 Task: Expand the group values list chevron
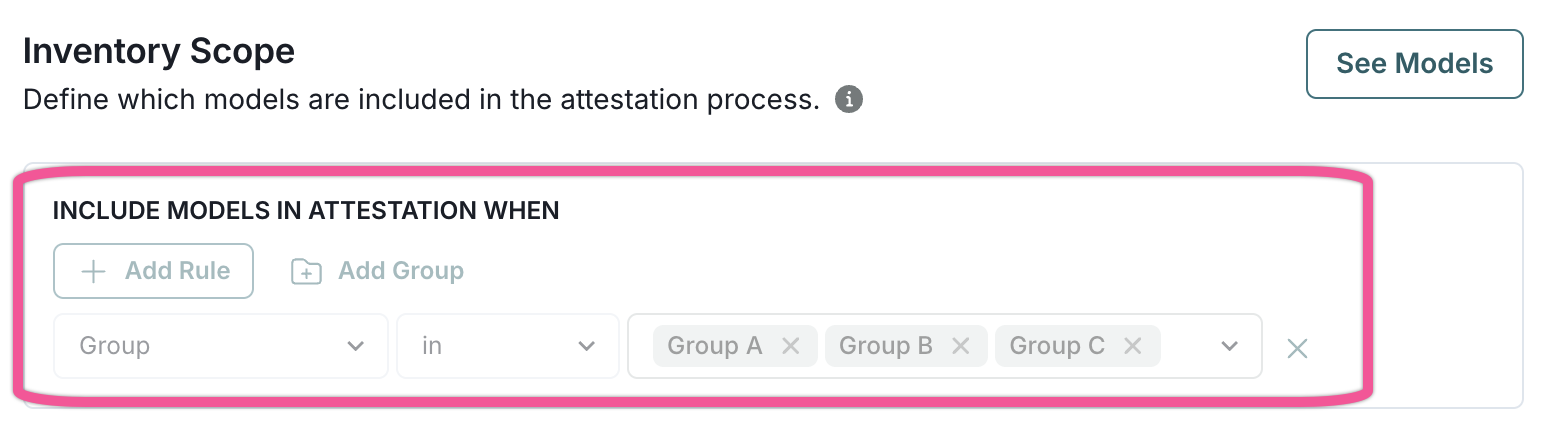[x=1229, y=346]
